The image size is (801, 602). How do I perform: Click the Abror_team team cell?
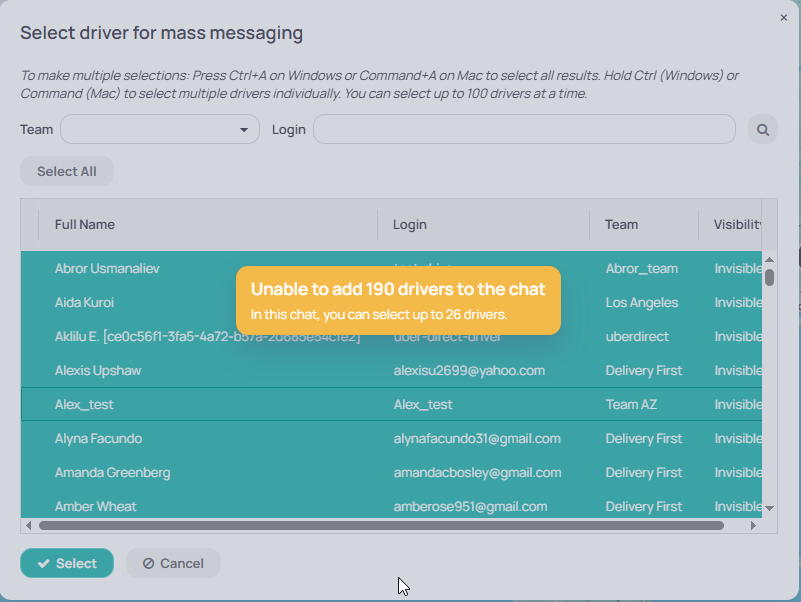coord(642,268)
